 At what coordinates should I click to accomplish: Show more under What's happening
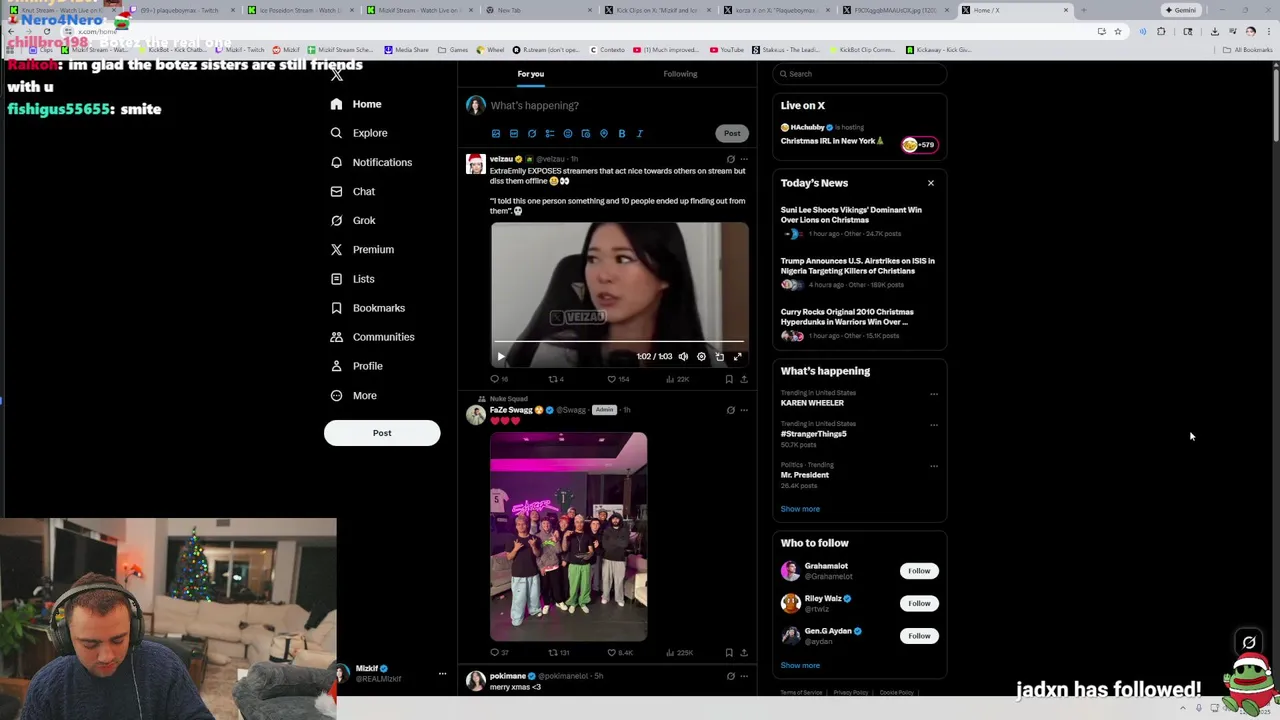pos(800,509)
